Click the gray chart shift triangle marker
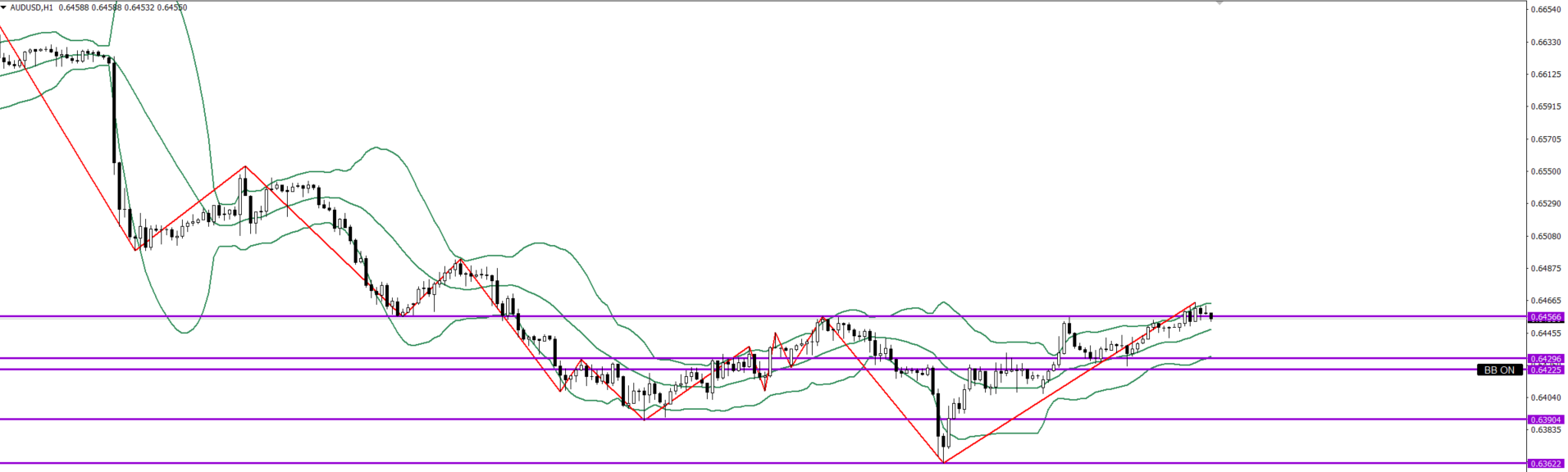 [x=1219, y=3]
